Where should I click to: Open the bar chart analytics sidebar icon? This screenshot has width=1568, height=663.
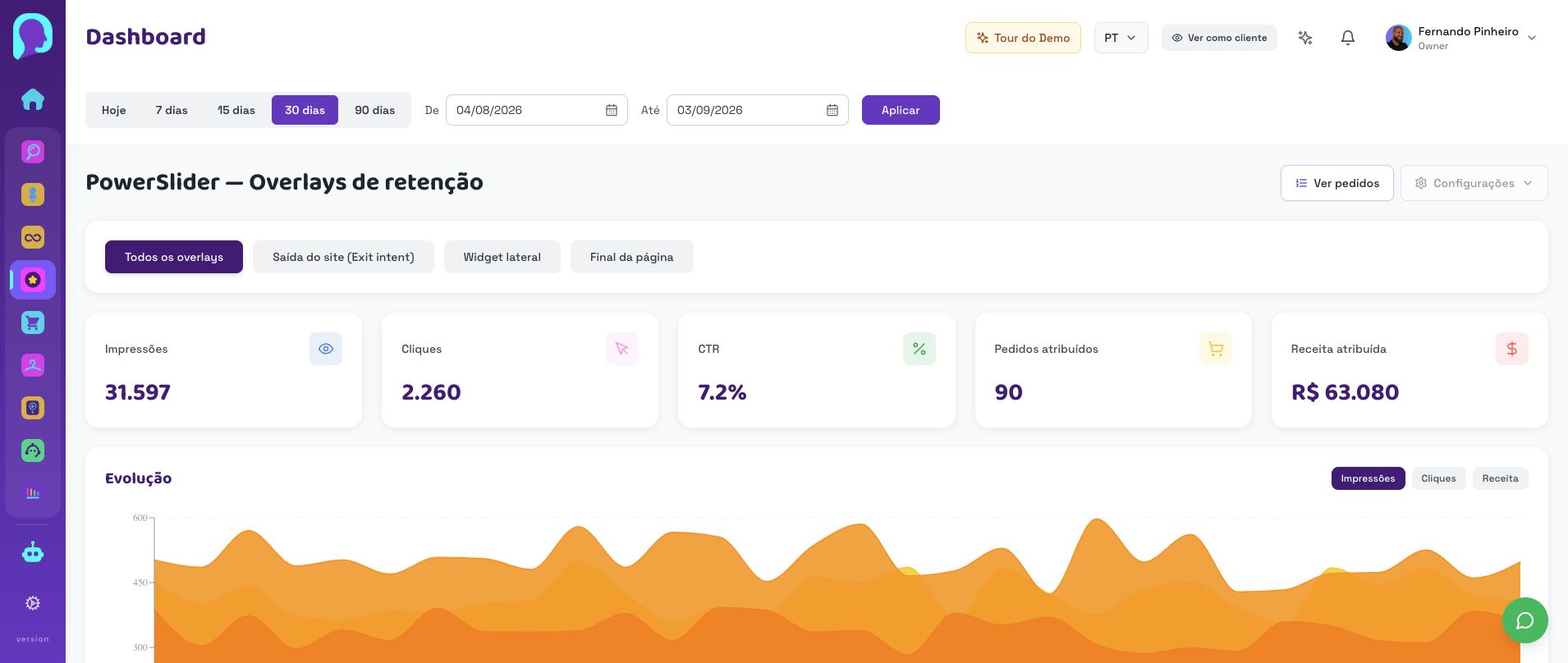(33, 493)
